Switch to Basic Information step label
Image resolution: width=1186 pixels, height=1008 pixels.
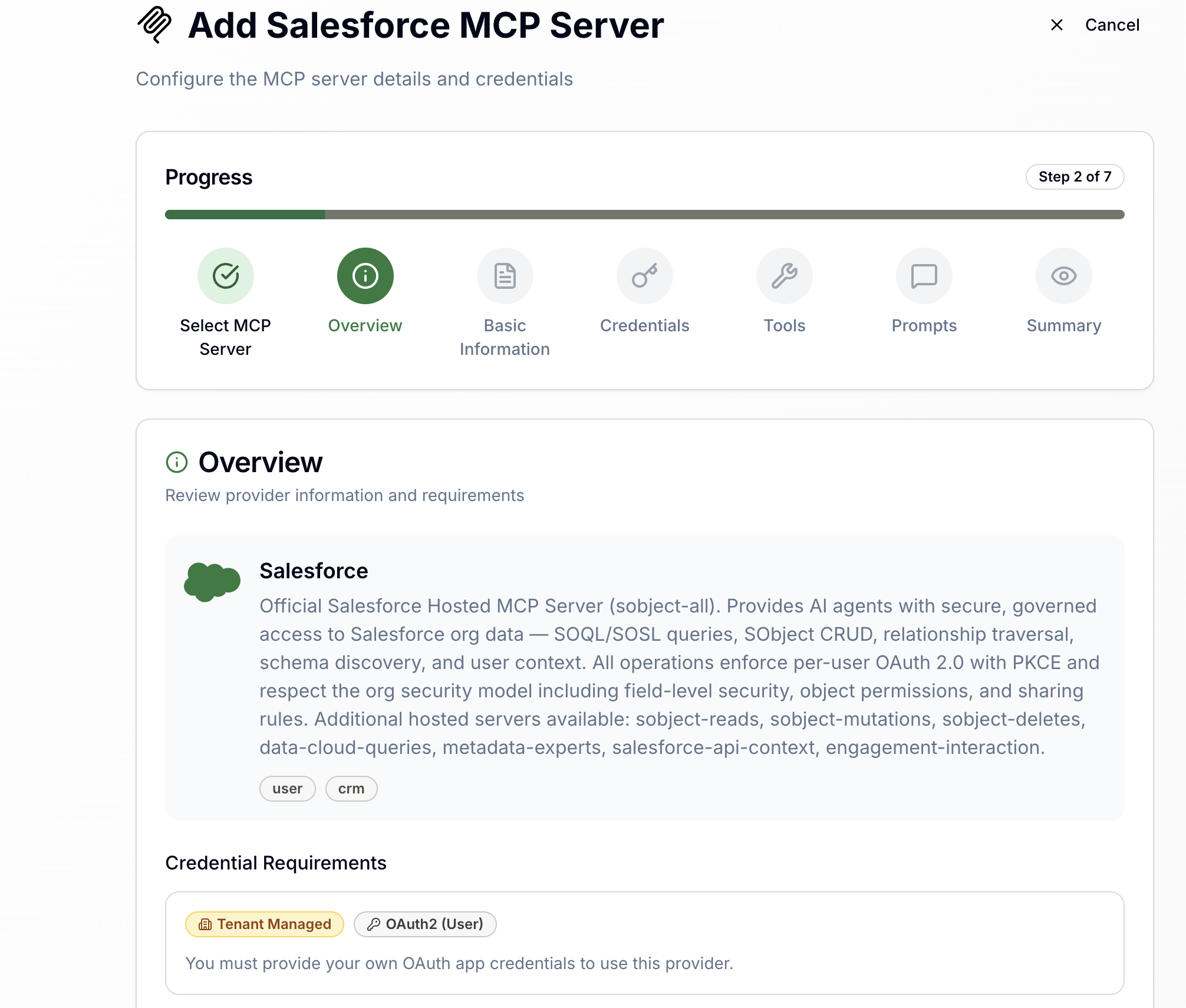505,337
